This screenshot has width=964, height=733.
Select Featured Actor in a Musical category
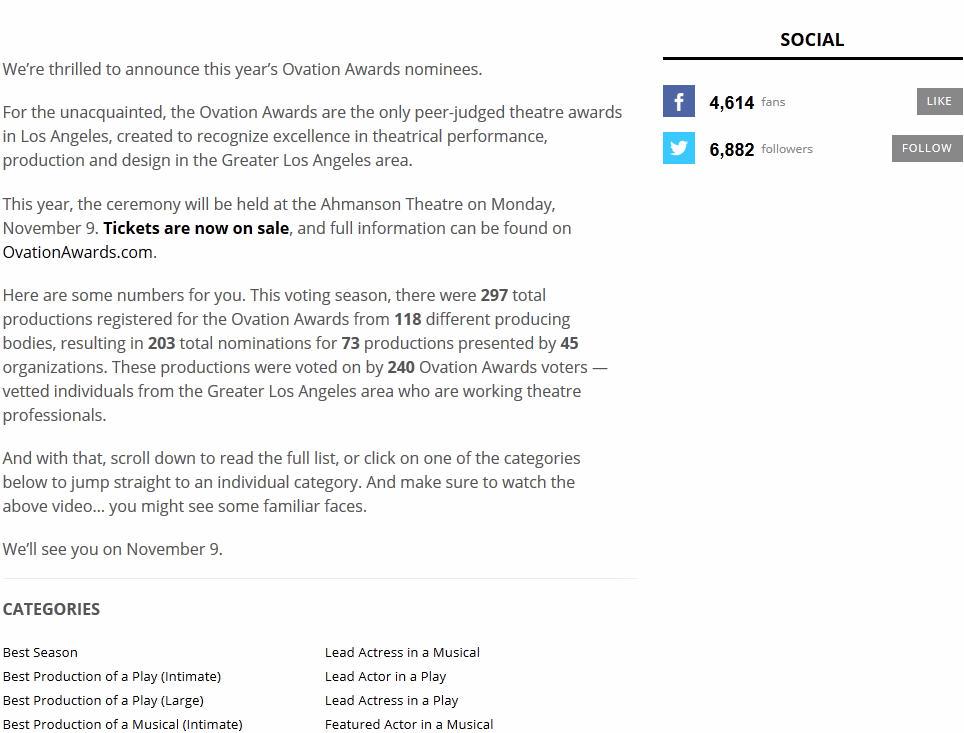409,724
